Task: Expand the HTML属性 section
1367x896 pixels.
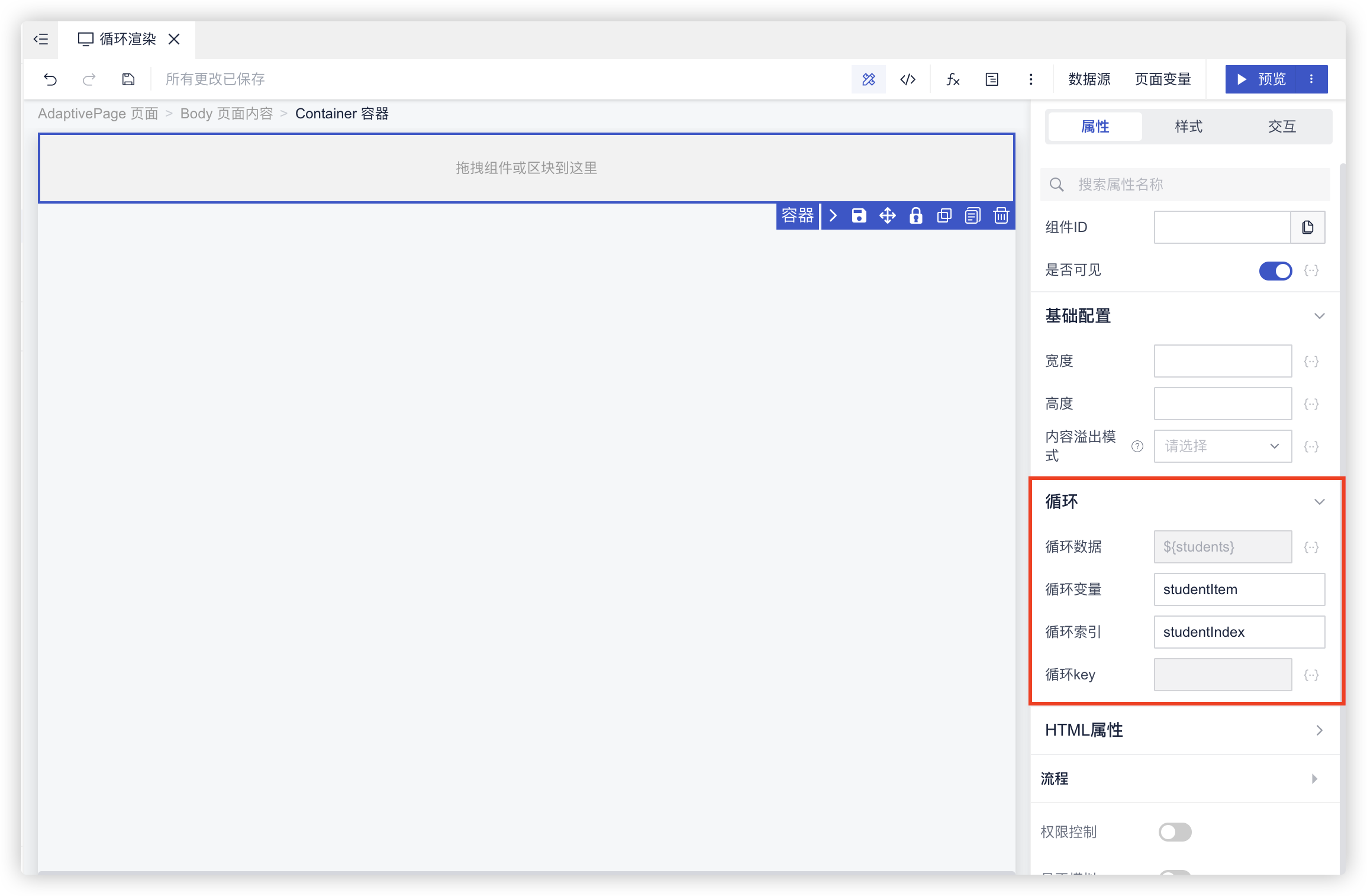Action: 1319,730
